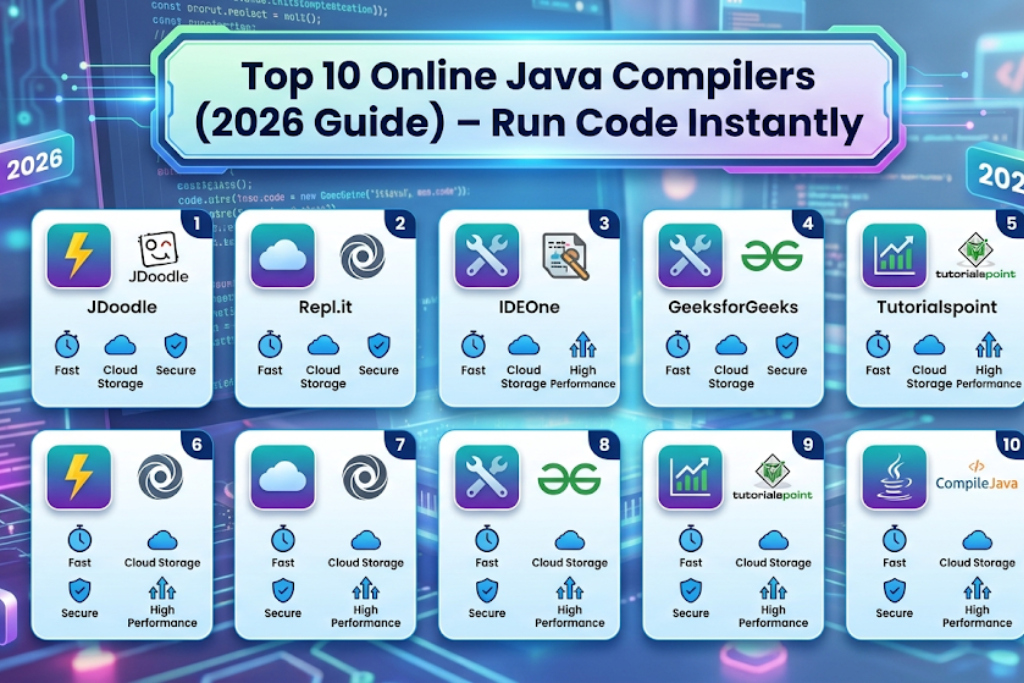Click the Fast stopwatch icon on the JDoodle card
Viewport: 1024px width, 683px height.
point(67,345)
